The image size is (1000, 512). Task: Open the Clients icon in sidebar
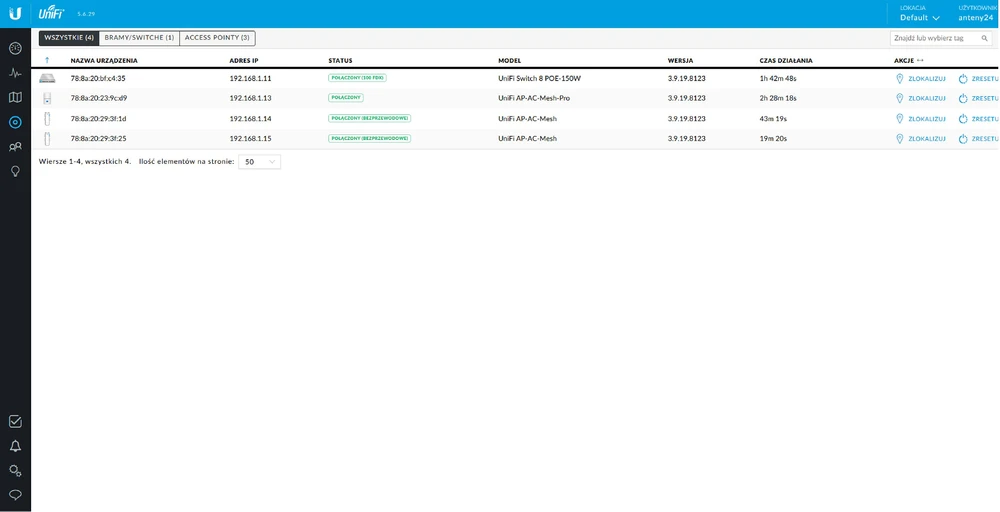(15, 147)
